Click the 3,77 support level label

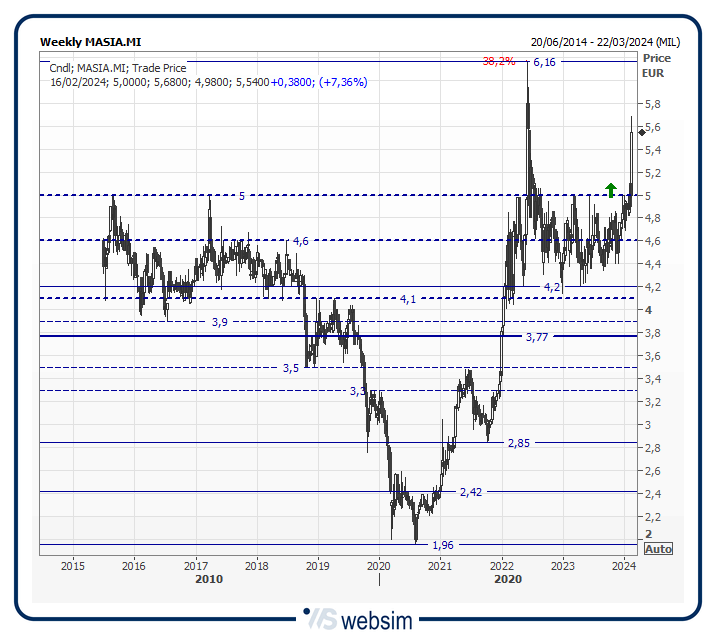click(x=537, y=337)
